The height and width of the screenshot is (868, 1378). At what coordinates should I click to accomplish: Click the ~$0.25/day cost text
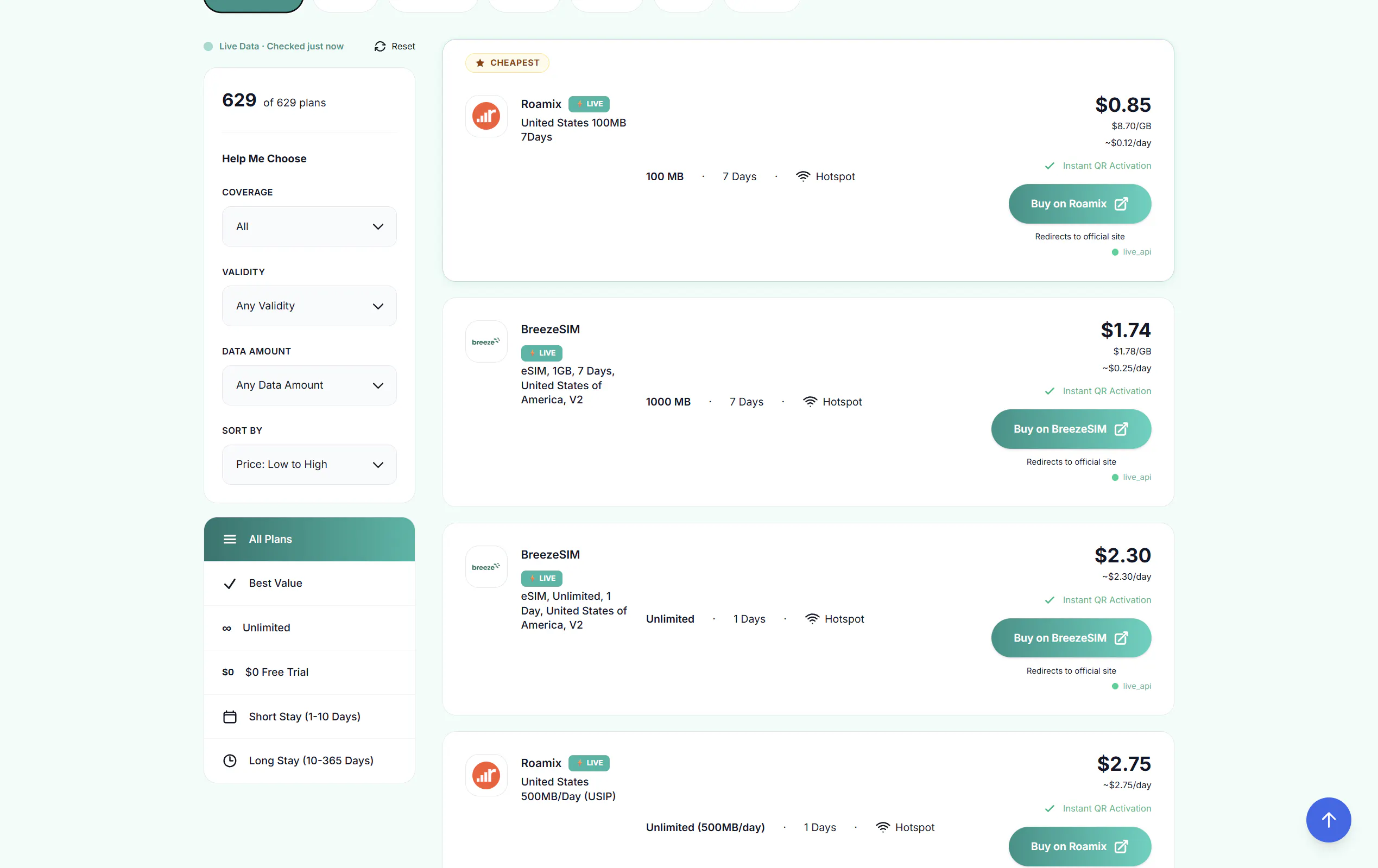(x=1126, y=369)
